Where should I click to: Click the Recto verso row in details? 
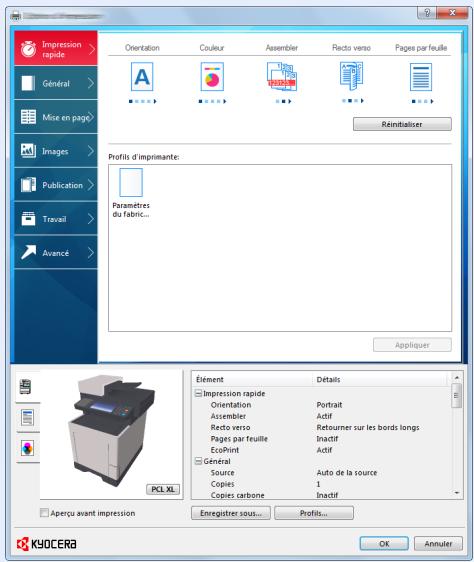click(321, 427)
